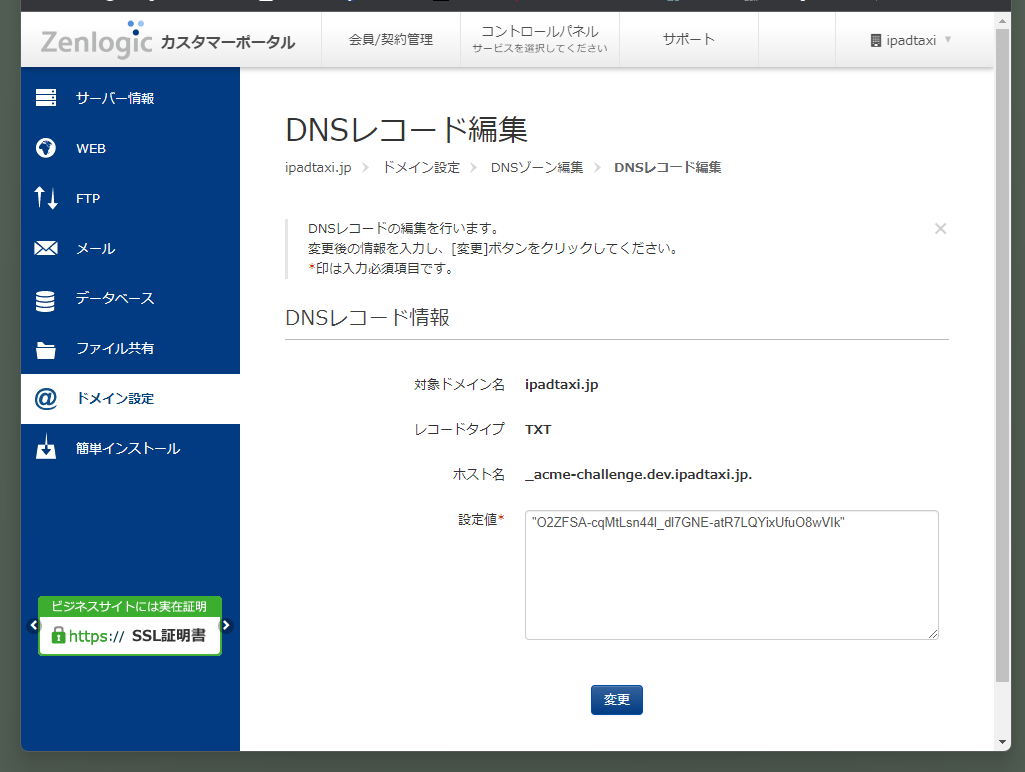Click host name _acme-challenge.dev.ipadtaxi.jp. text
Screen dimensions: 1025x772
point(639,475)
